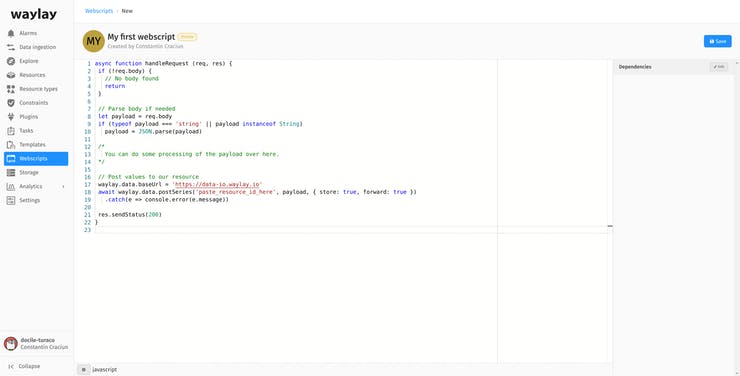
Task: Click the editor scrollbar marker at right edge
Action: click(x=610, y=226)
